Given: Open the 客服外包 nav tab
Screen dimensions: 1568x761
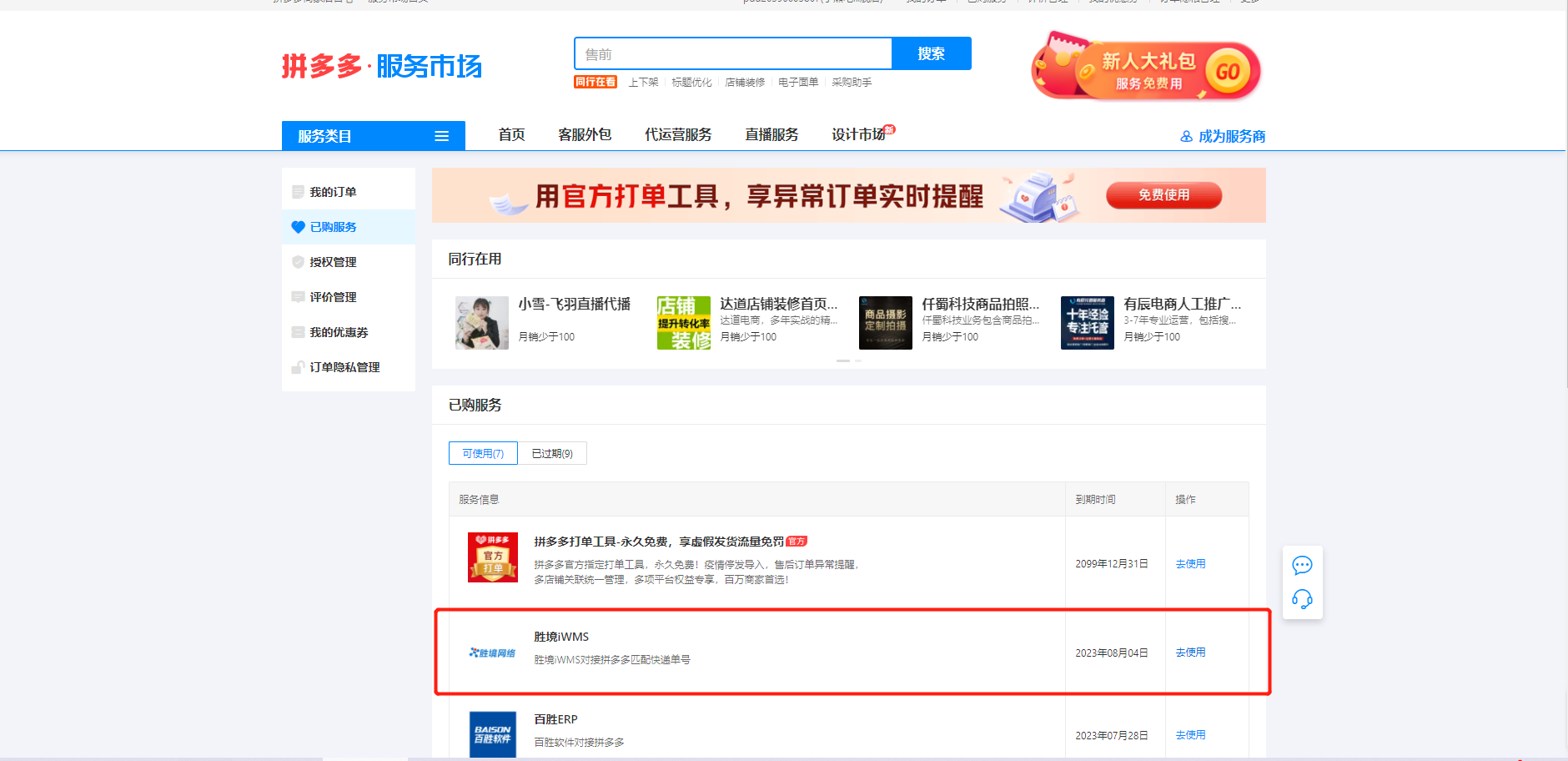Looking at the screenshot, I should point(585,134).
